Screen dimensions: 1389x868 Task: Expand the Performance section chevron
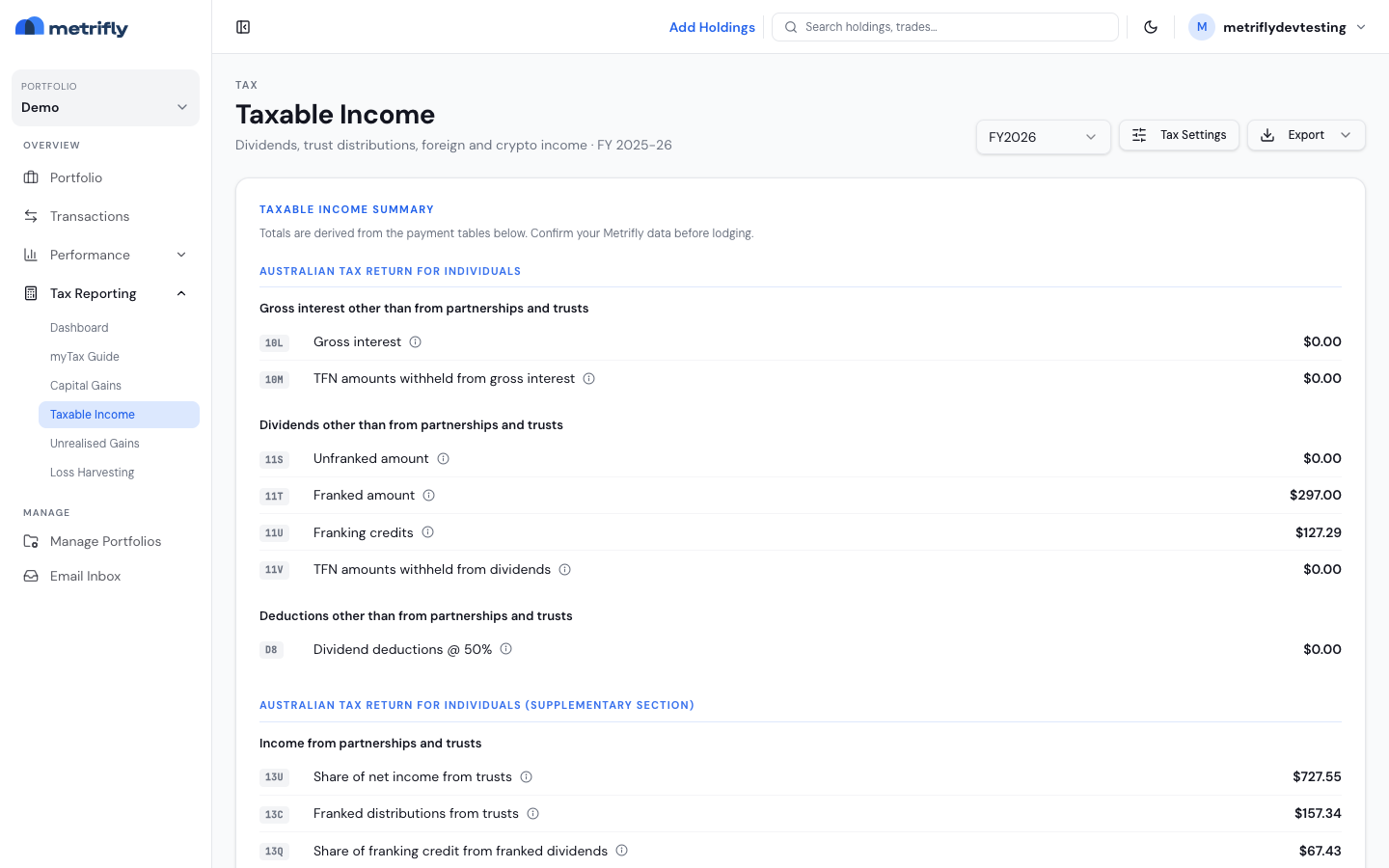click(x=181, y=255)
